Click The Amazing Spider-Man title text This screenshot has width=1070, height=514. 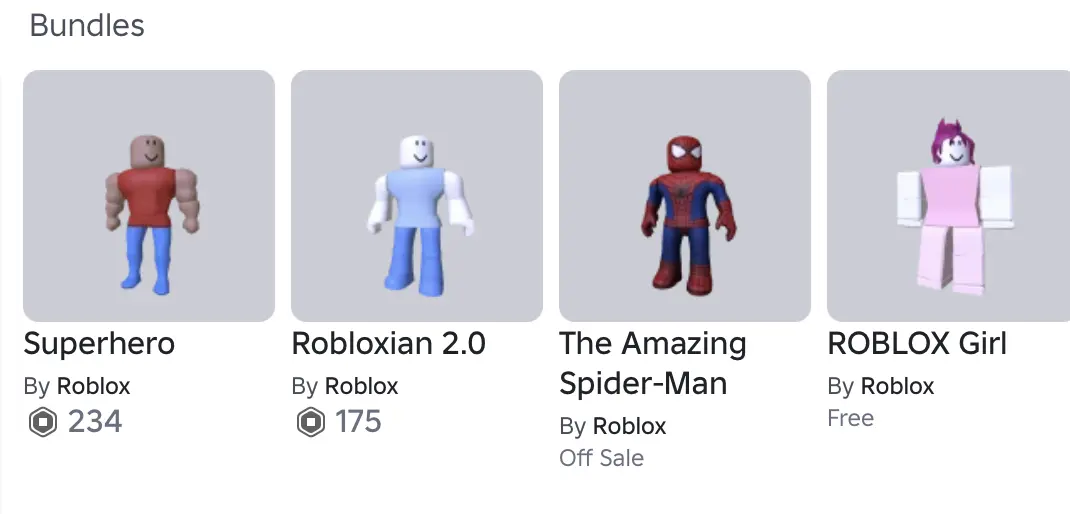point(652,364)
